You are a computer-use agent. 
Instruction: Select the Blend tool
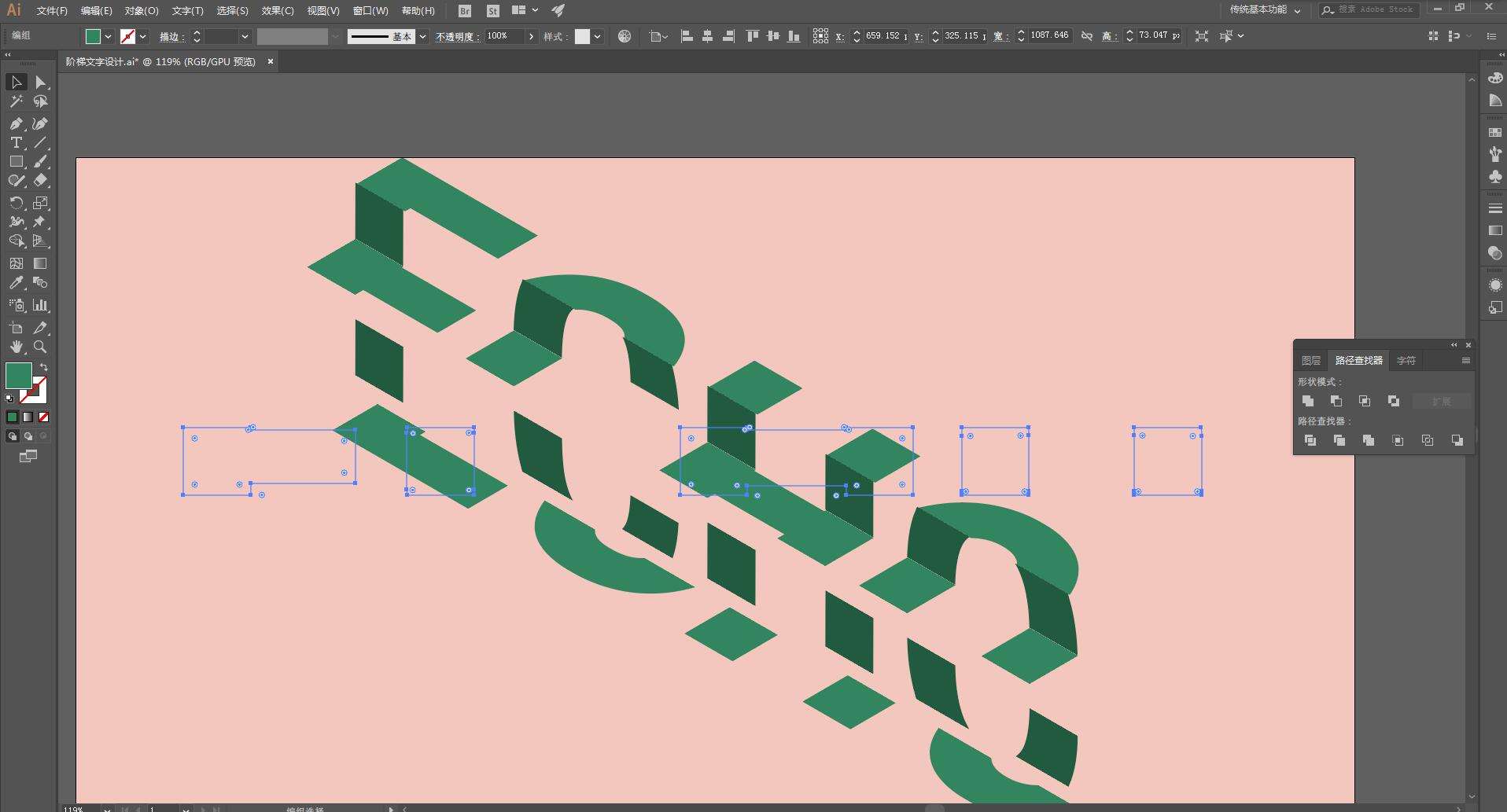(x=41, y=282)
